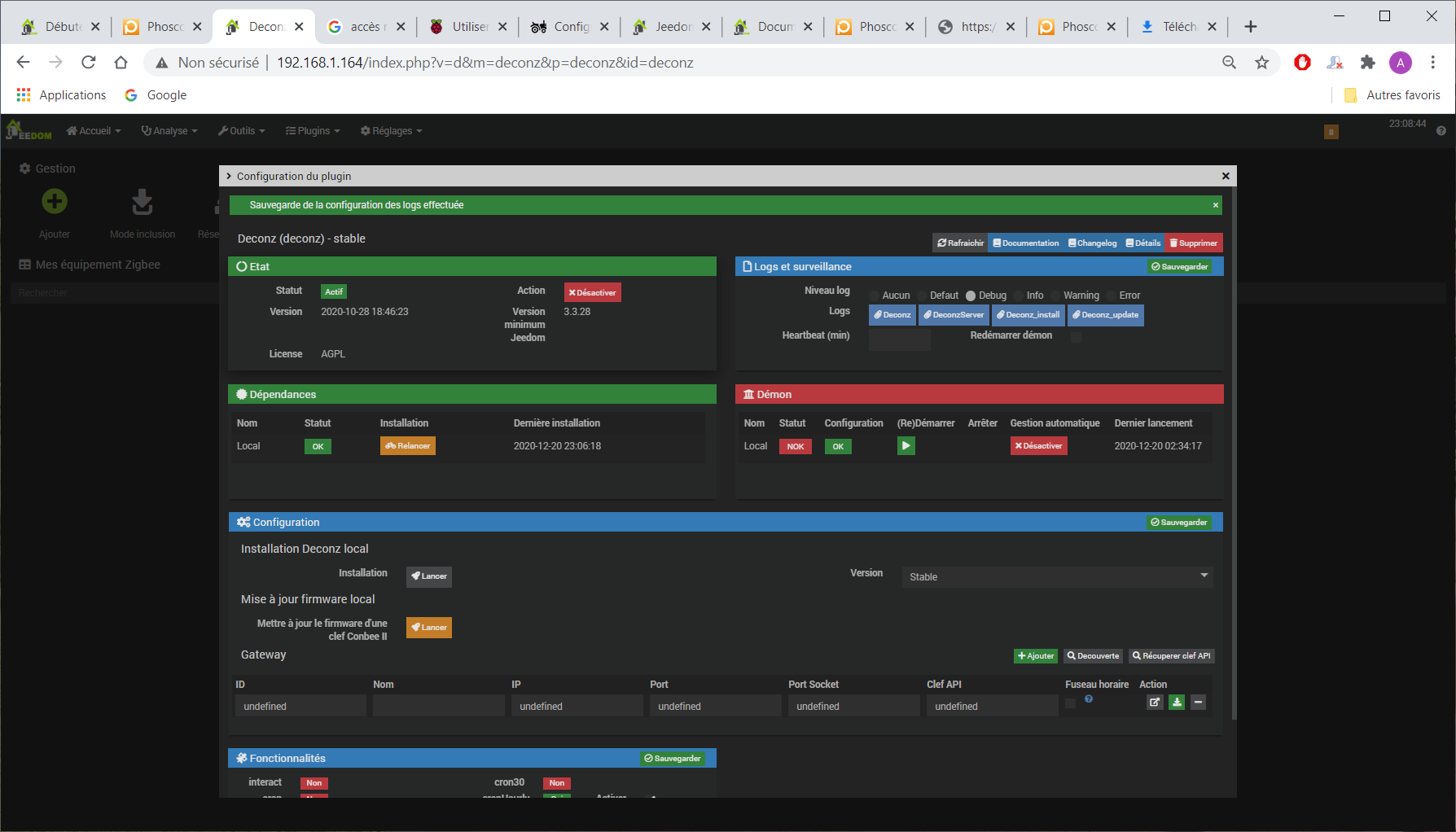Launch the local Deconz installation
This screenshot has width=1456, height=832.
[429, 576]
